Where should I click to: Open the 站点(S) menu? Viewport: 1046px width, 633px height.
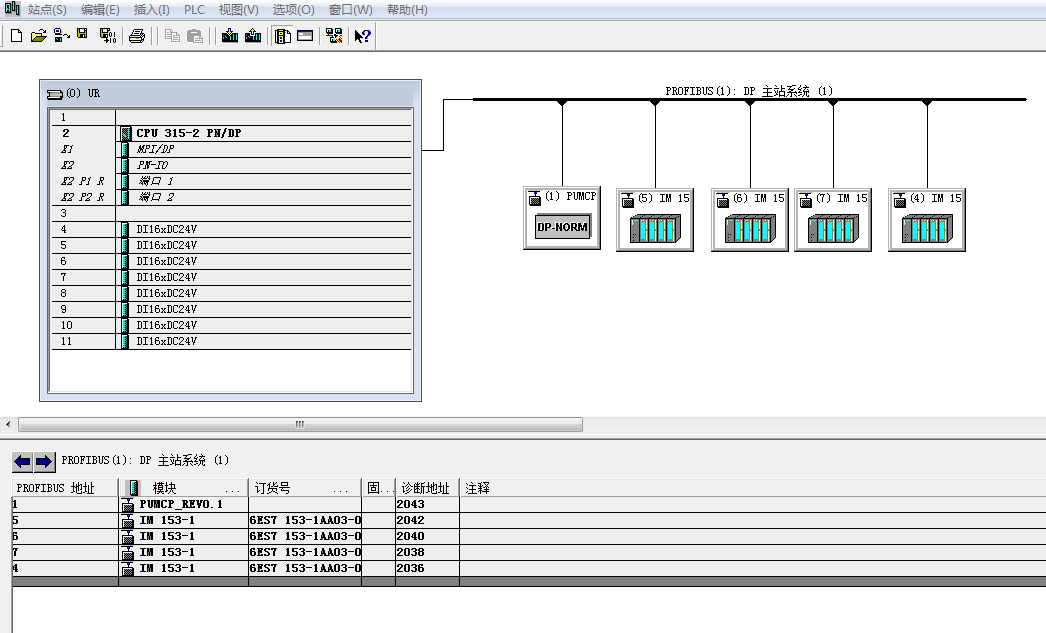coord(47,10)
